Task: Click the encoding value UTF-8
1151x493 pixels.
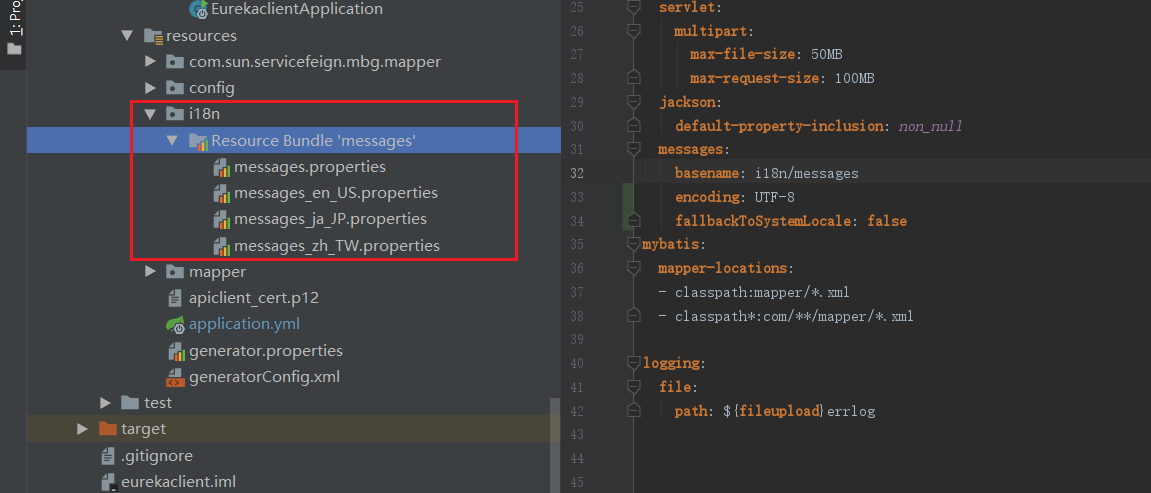Action: pos(774,197)
